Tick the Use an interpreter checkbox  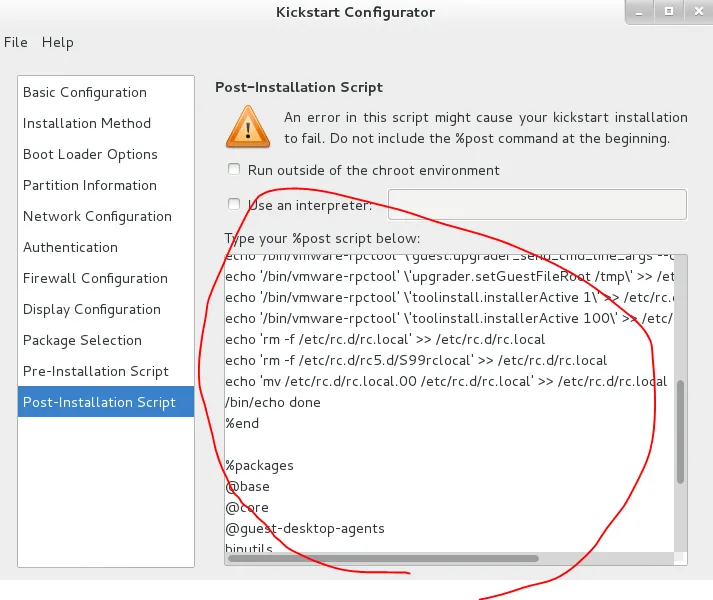234,205
